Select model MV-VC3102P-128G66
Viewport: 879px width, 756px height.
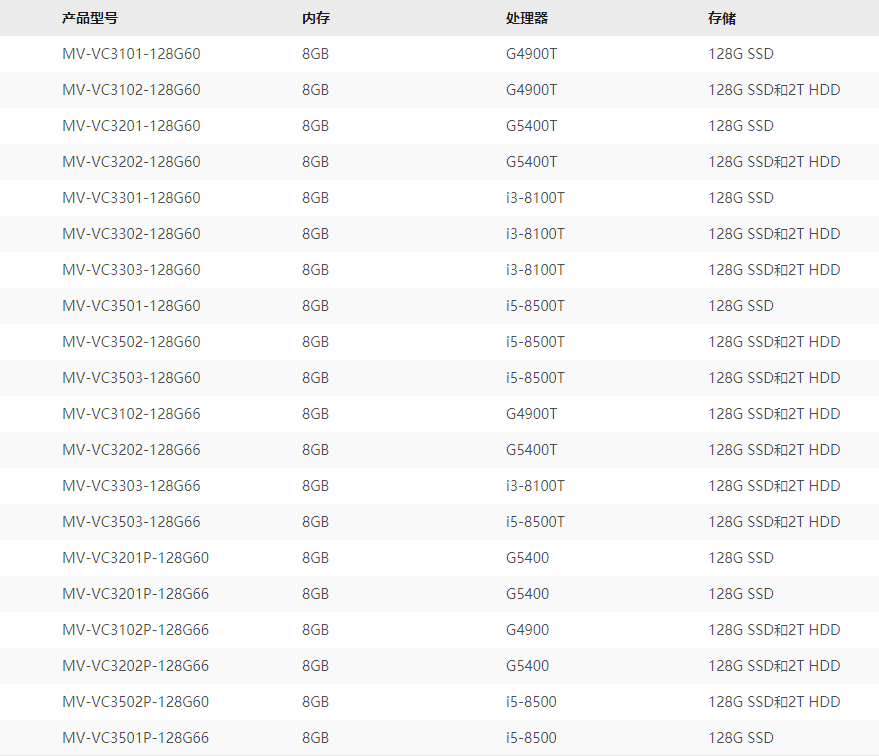point(135,630)
